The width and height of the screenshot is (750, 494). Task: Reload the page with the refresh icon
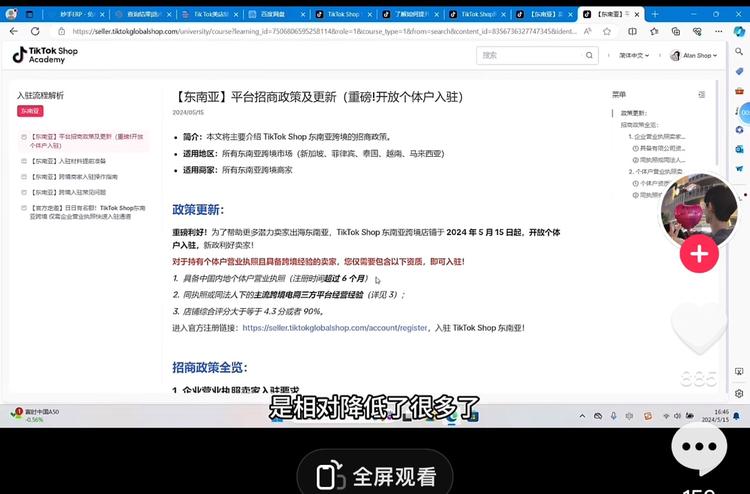[x=35, y=31]
